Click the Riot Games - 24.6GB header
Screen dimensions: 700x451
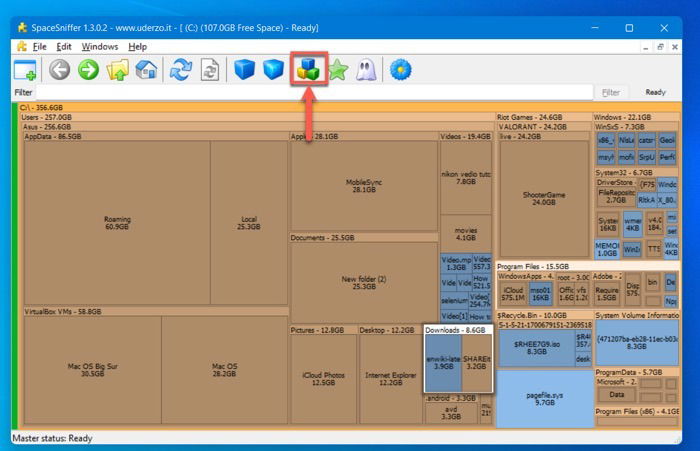(x=544, y=117)
